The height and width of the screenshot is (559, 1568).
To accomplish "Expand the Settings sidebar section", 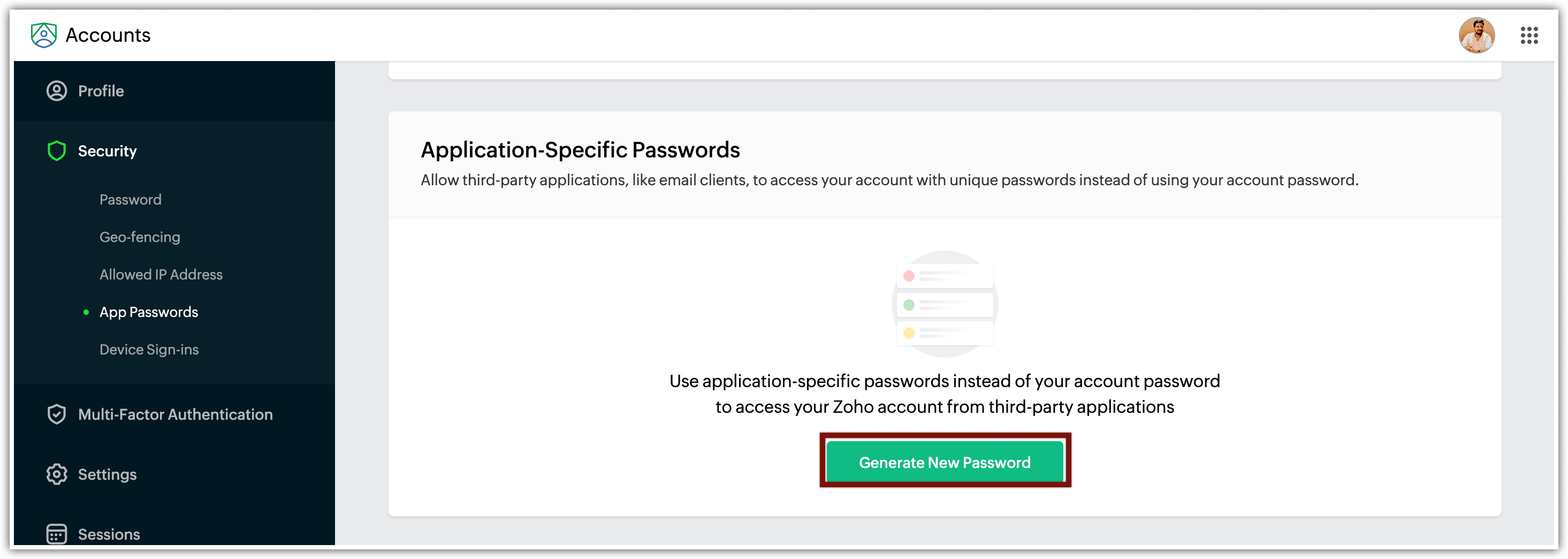I will point(107,474).
